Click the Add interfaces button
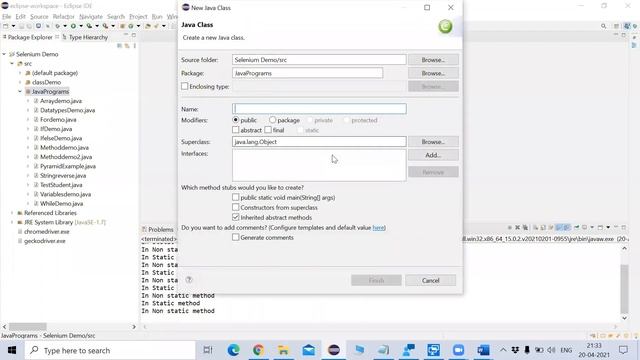This screenshot has height=360, width=640. [433, 155]
